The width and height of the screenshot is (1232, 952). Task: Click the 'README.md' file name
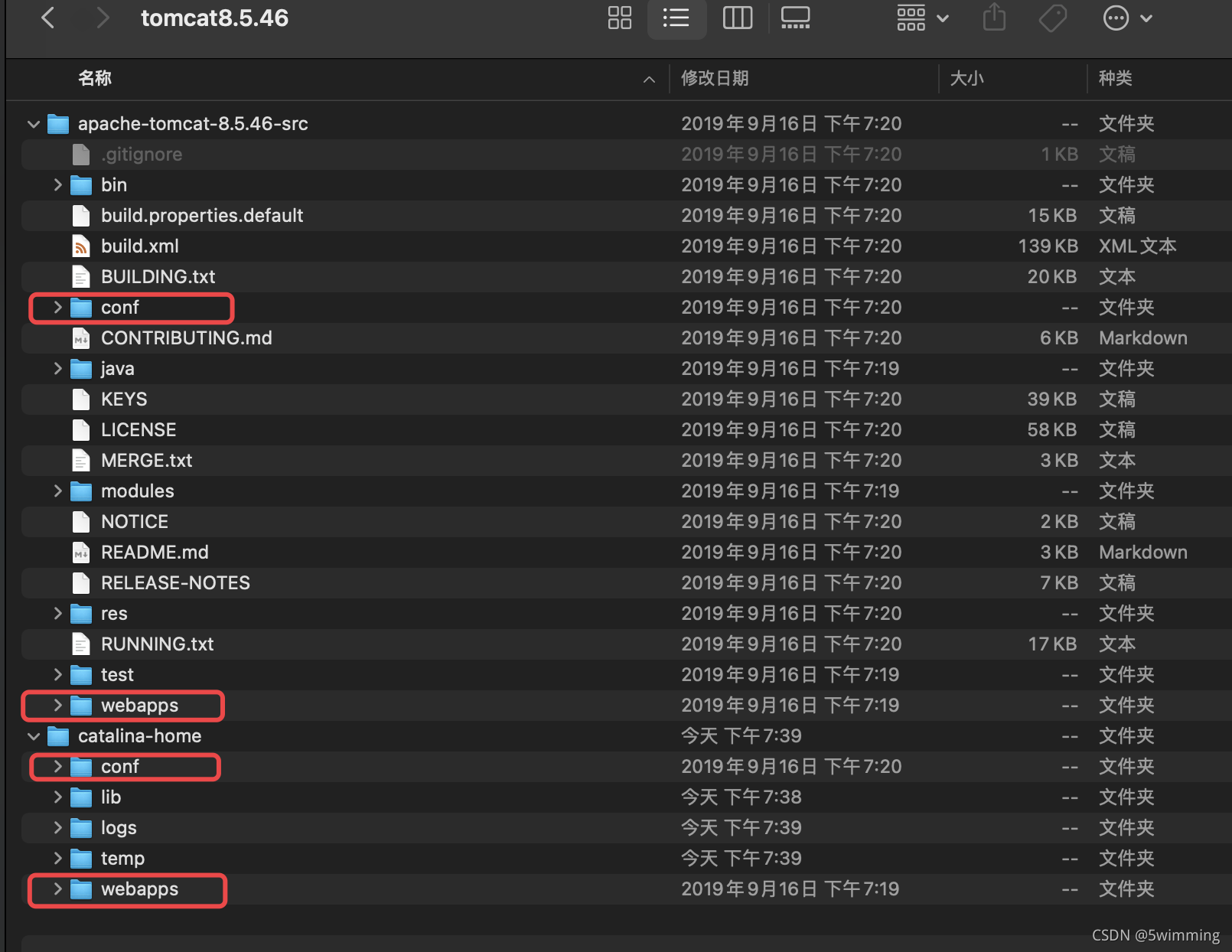click(x=155, y=552)
